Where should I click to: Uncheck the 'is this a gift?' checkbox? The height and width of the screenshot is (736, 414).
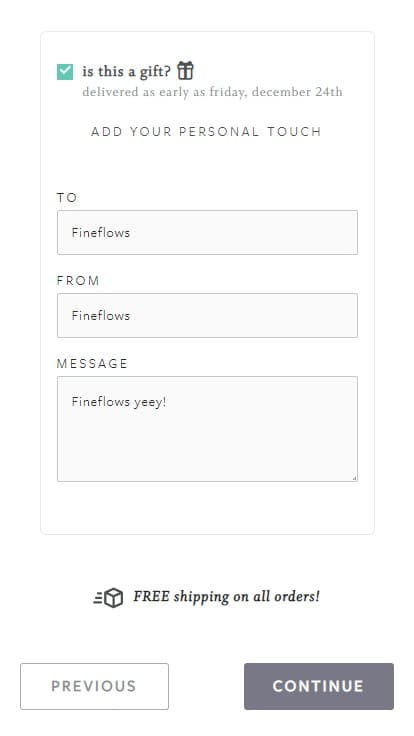point(65,72)
